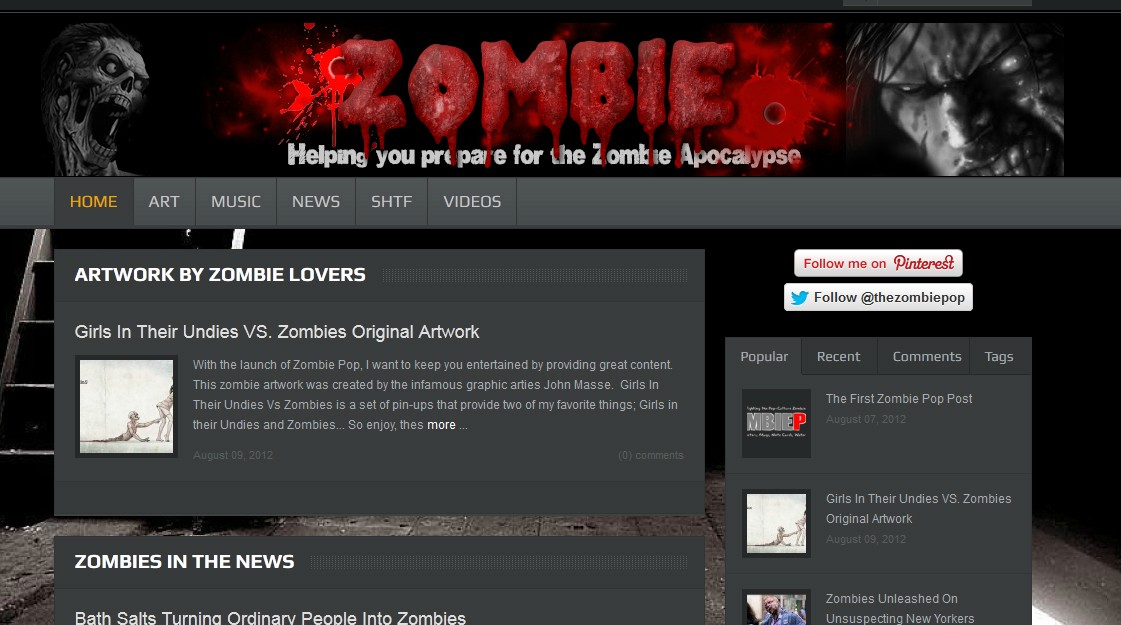The image size is (1121, 625).
Task: Click the Twitter bird icon
Action: (799, 297)
